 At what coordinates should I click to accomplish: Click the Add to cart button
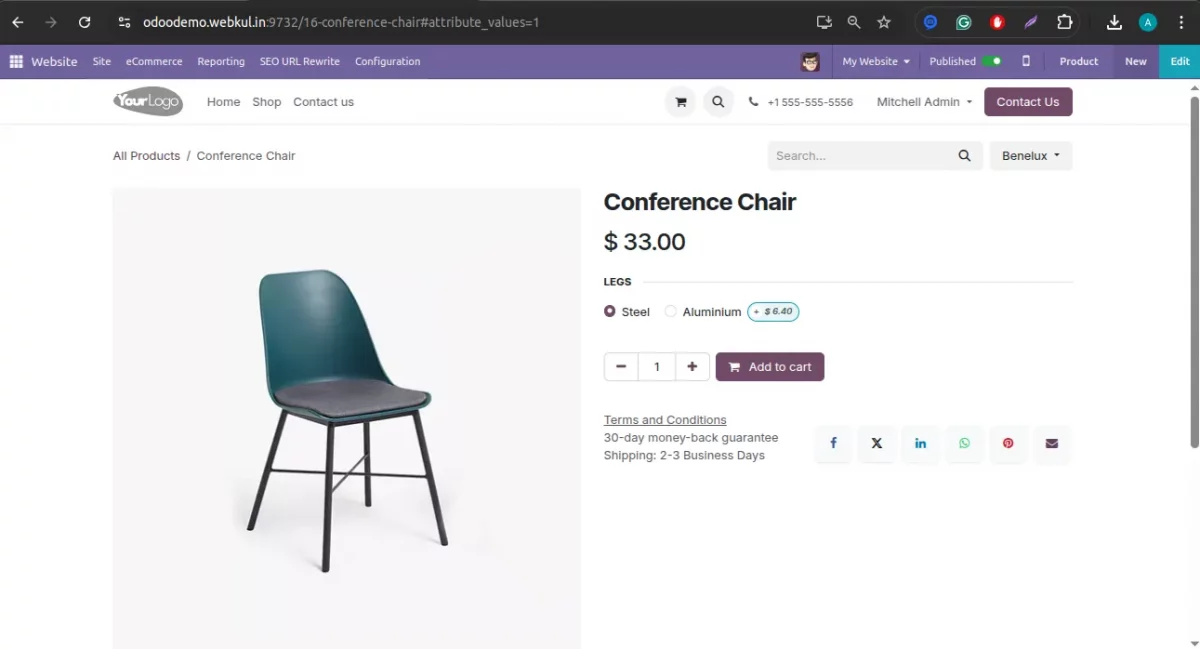pos(770,366)
